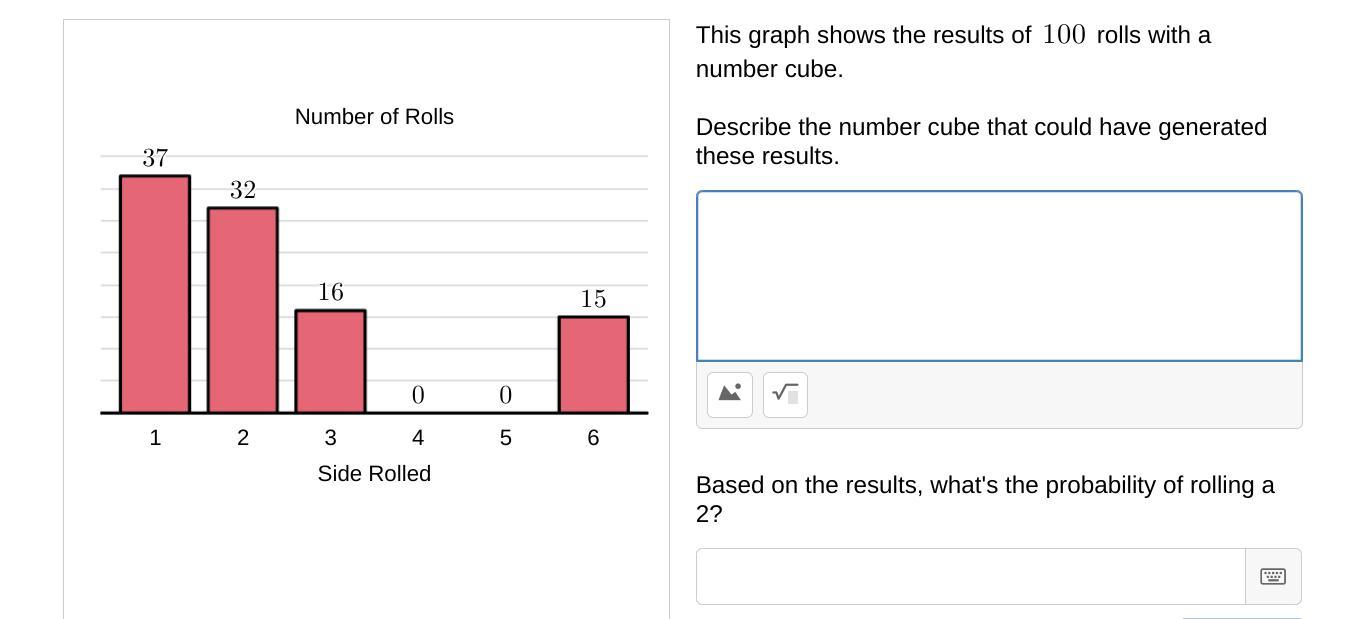Click the number cube description text box

click(999, 276)
